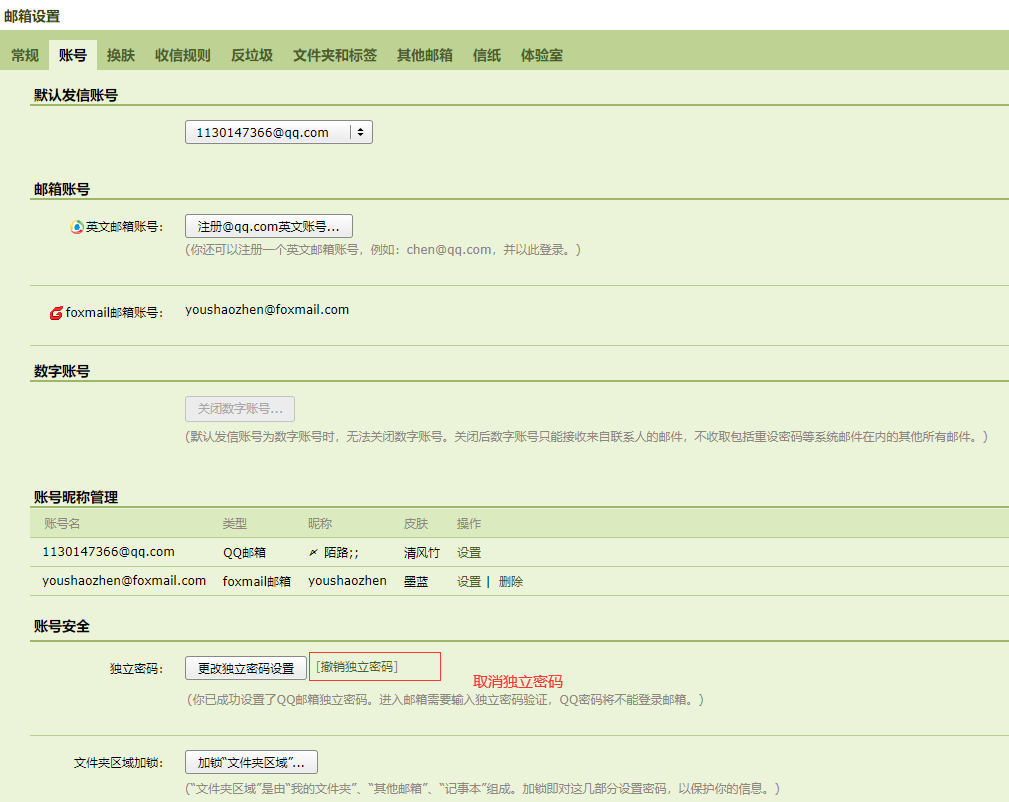Click 更改独立密码设置 button
Viewport: 1009px width, 802px height.
tap(246, 668)
